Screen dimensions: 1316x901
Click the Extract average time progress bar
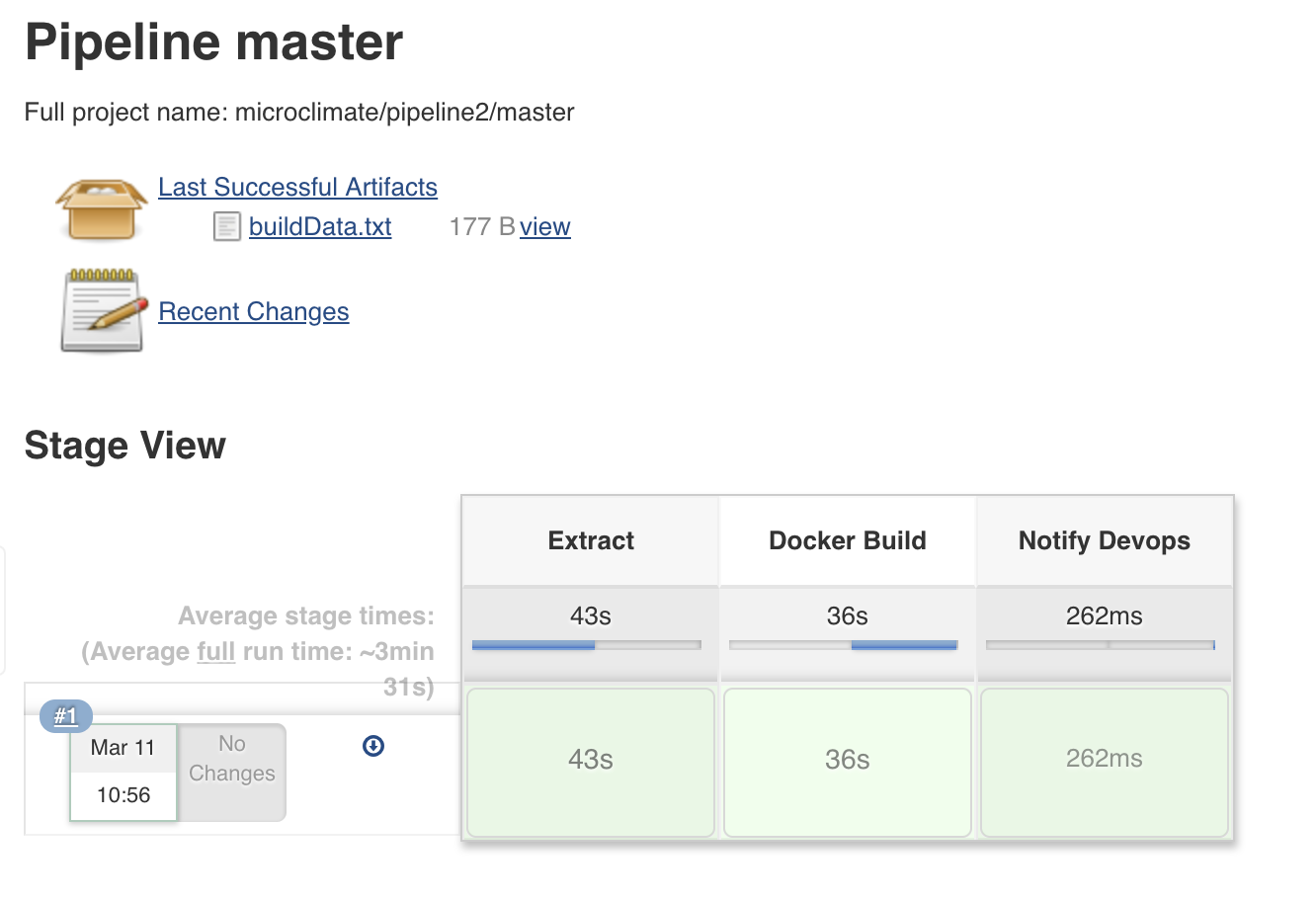[x=587, y=645]
